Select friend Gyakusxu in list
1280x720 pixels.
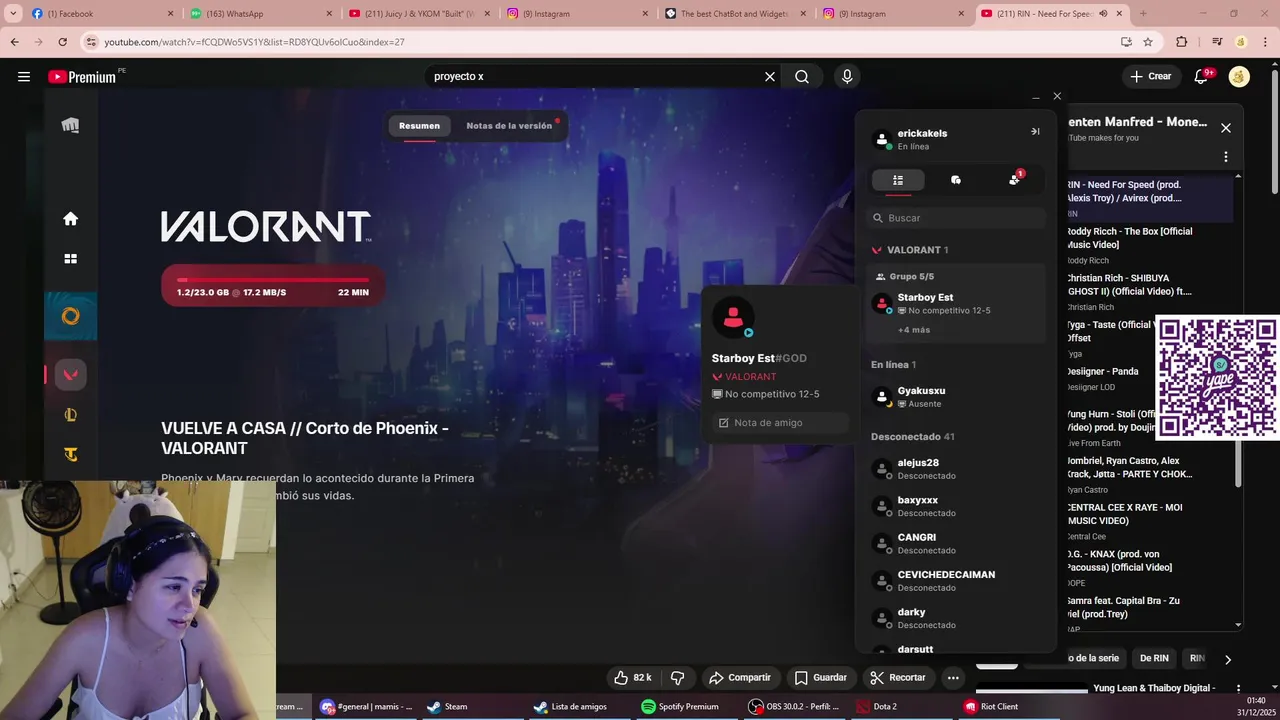coord(956,397)
